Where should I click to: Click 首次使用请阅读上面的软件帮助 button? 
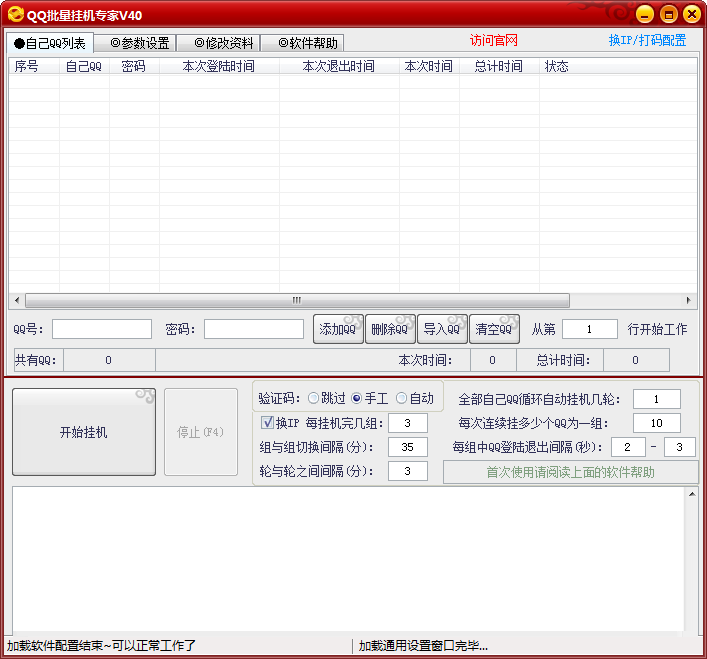pyautogui.click(x=570, y=472)
